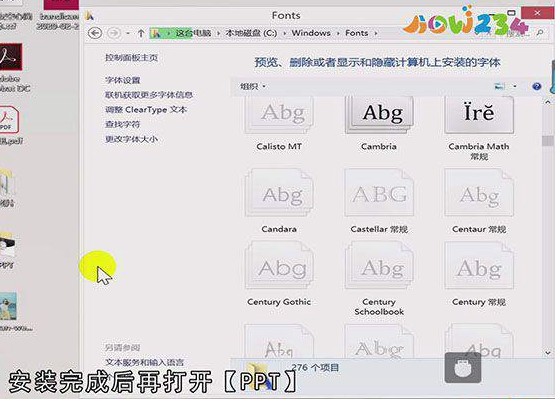The image size is (555, 399).
Task: Select the Century Schoolbook font icon
Action: (379, 266)
